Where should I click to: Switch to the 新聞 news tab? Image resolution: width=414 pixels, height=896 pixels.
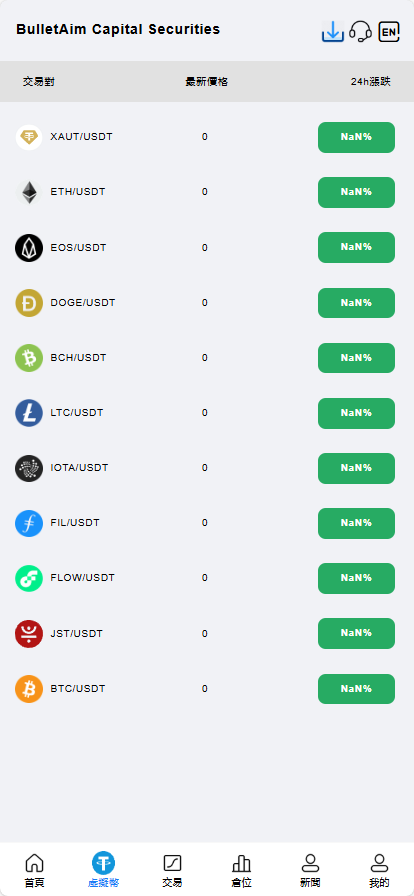(x=310, y=870)
